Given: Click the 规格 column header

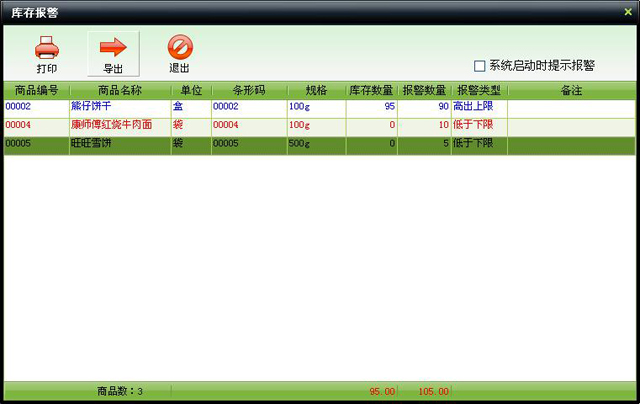Looking at the screenshot, I should (316, 90).
